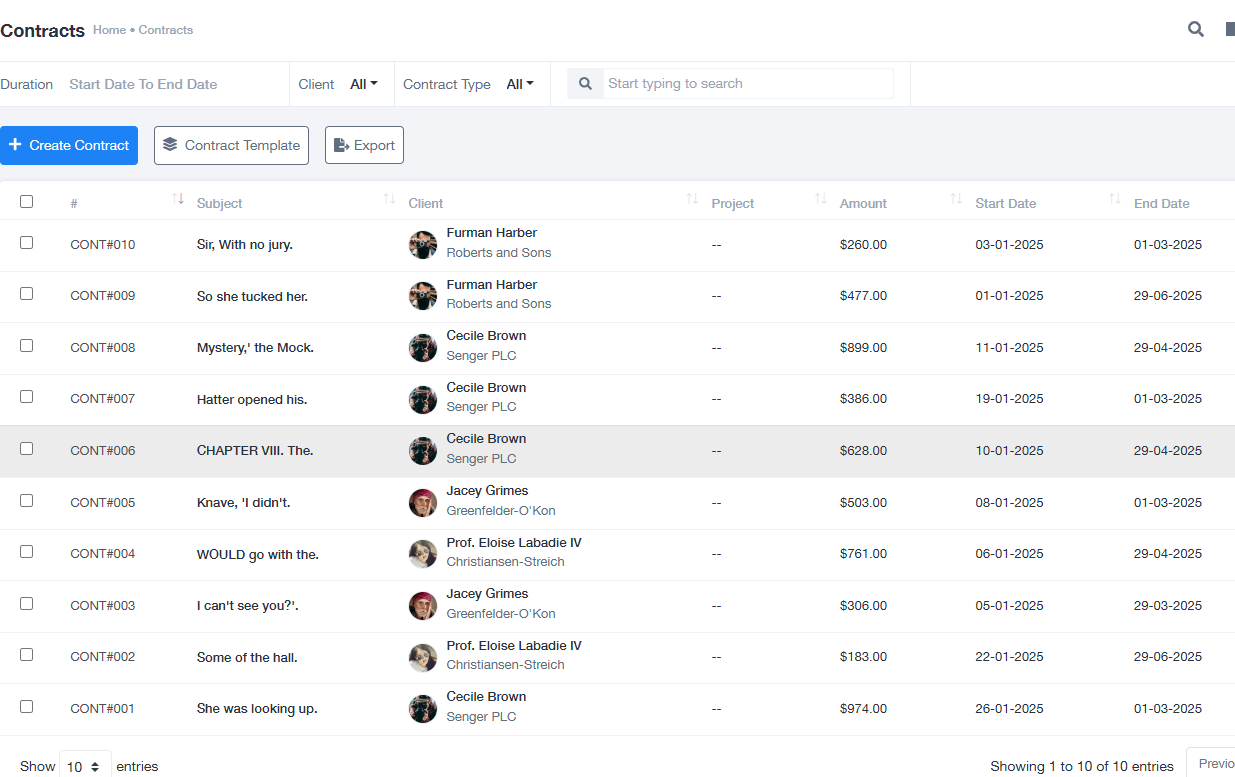This screenshot has width=1235, height=777.
Task: Go to Home breadcrumb link
Action: pyautogui.click(x=109, y=30)
